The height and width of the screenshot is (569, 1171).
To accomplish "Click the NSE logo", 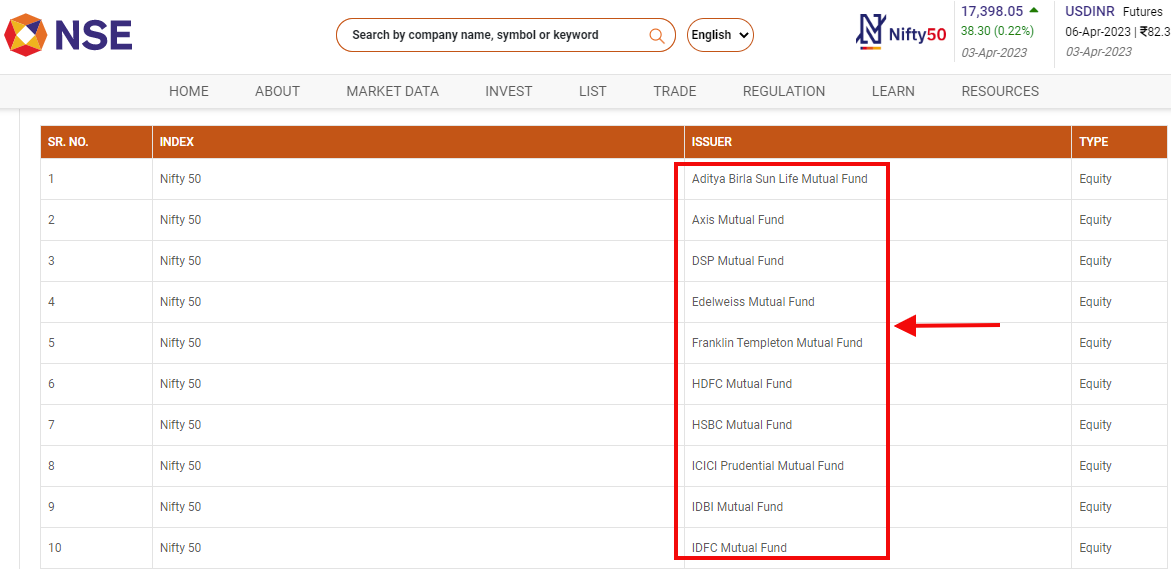I will pos(69,35).
